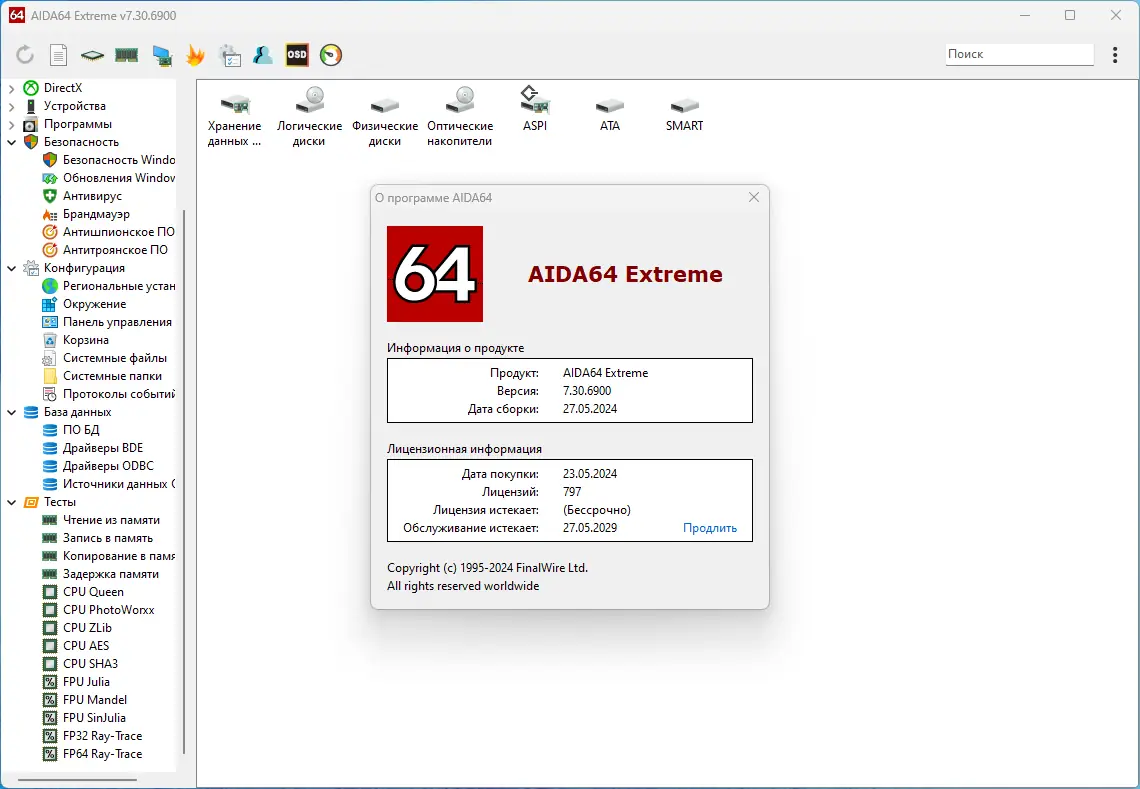Collapse the Тесты tree node

click(11, 502)
